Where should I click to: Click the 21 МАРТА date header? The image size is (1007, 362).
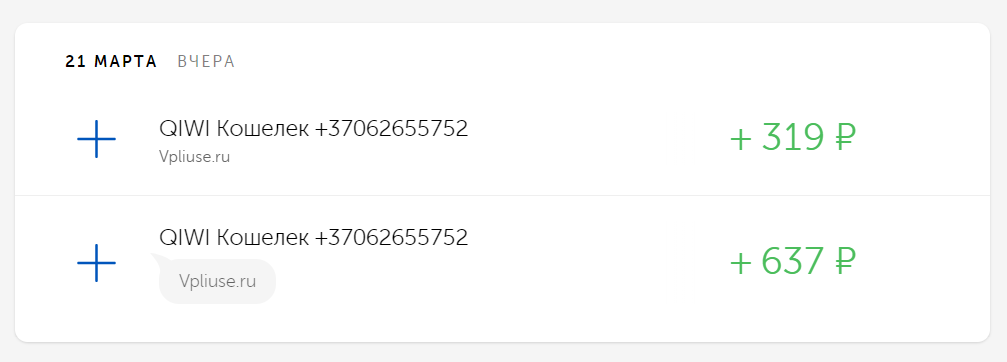point(111,62)
